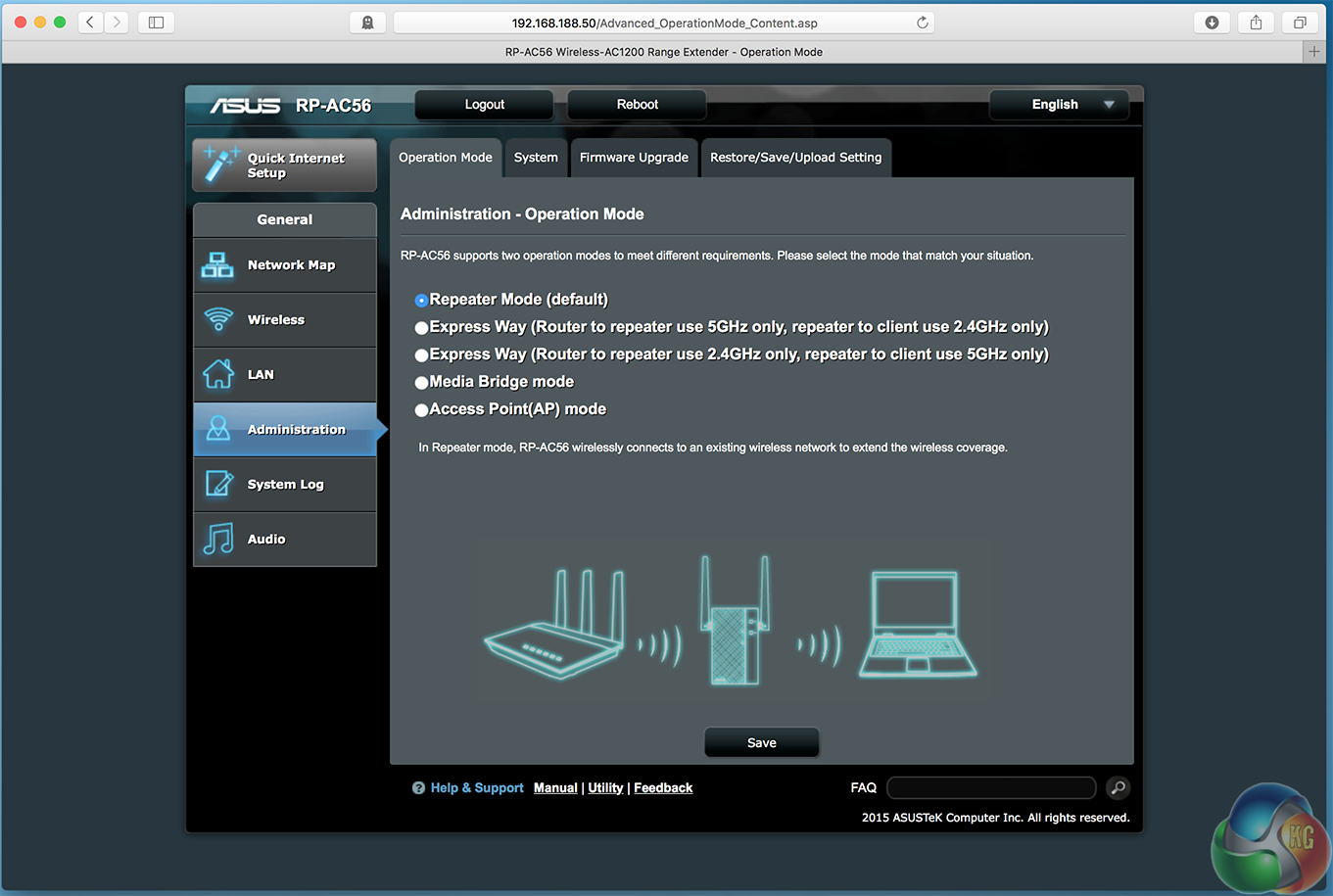The width and height of the screenshot is (1333, 896).
Task: Click the Quick Internet Setup wand icon
Action: 220,165
